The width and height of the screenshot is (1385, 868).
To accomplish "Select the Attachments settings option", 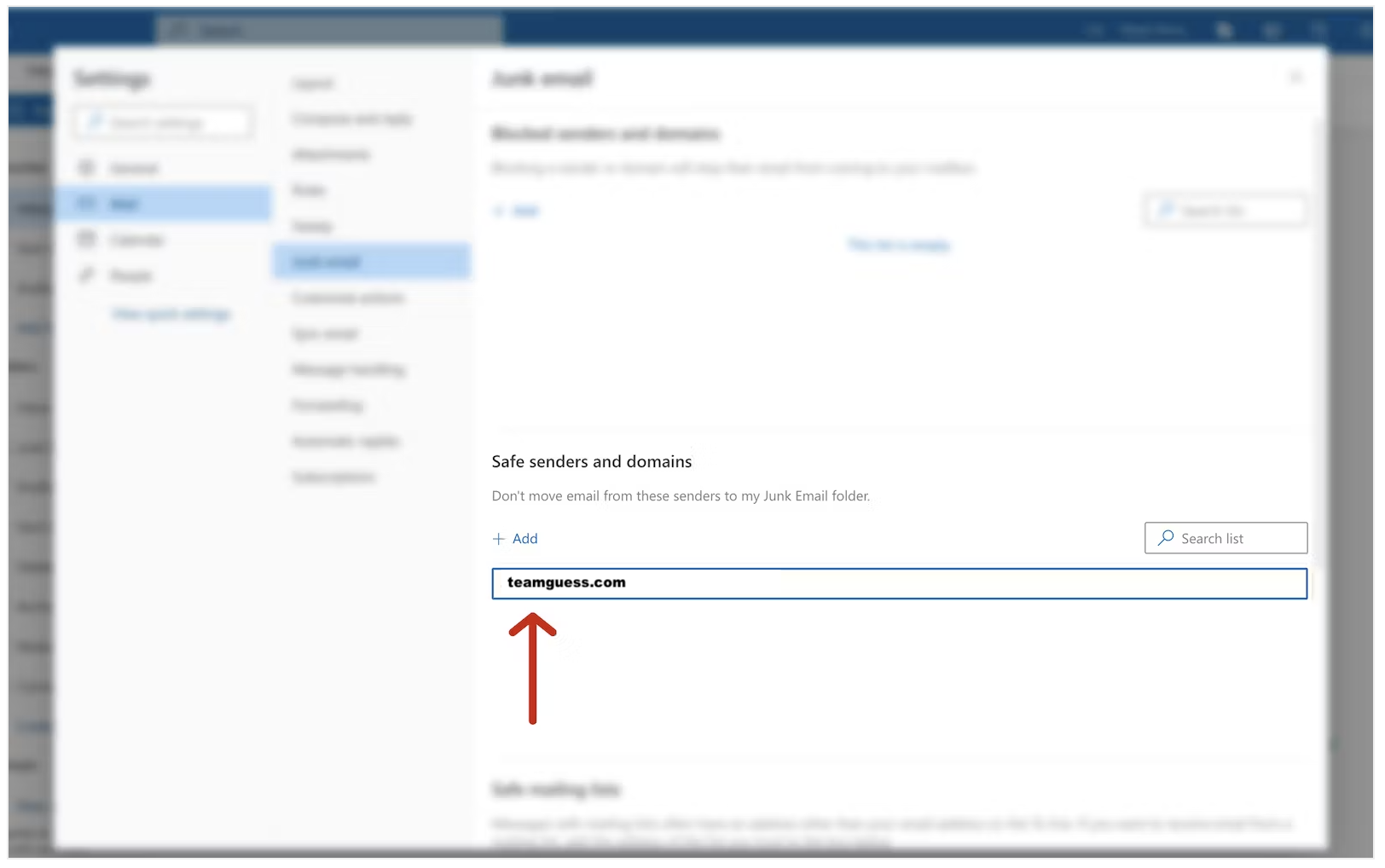I will (x=331, y=155).
